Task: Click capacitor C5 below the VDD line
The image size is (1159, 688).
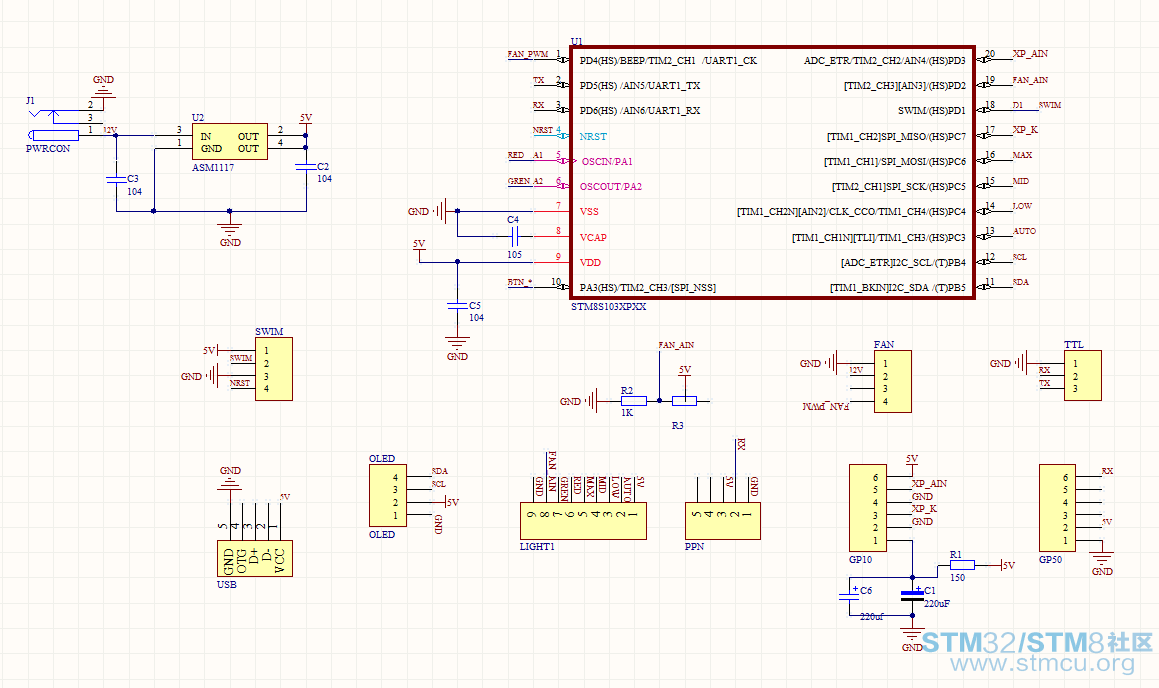Action: click(458, 304)
